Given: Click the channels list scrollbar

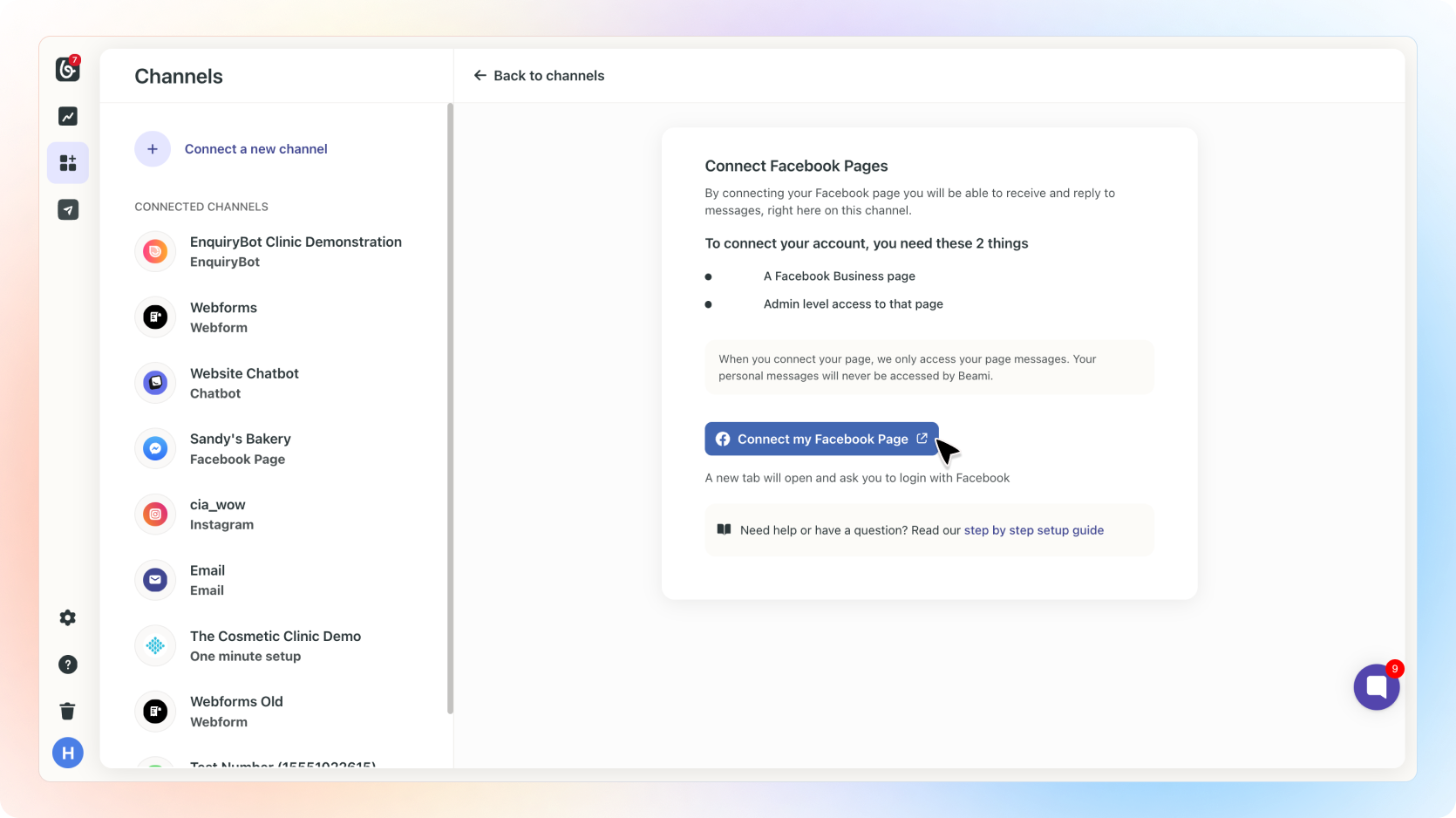Looking at the screenshot, I should click(450, 408).
